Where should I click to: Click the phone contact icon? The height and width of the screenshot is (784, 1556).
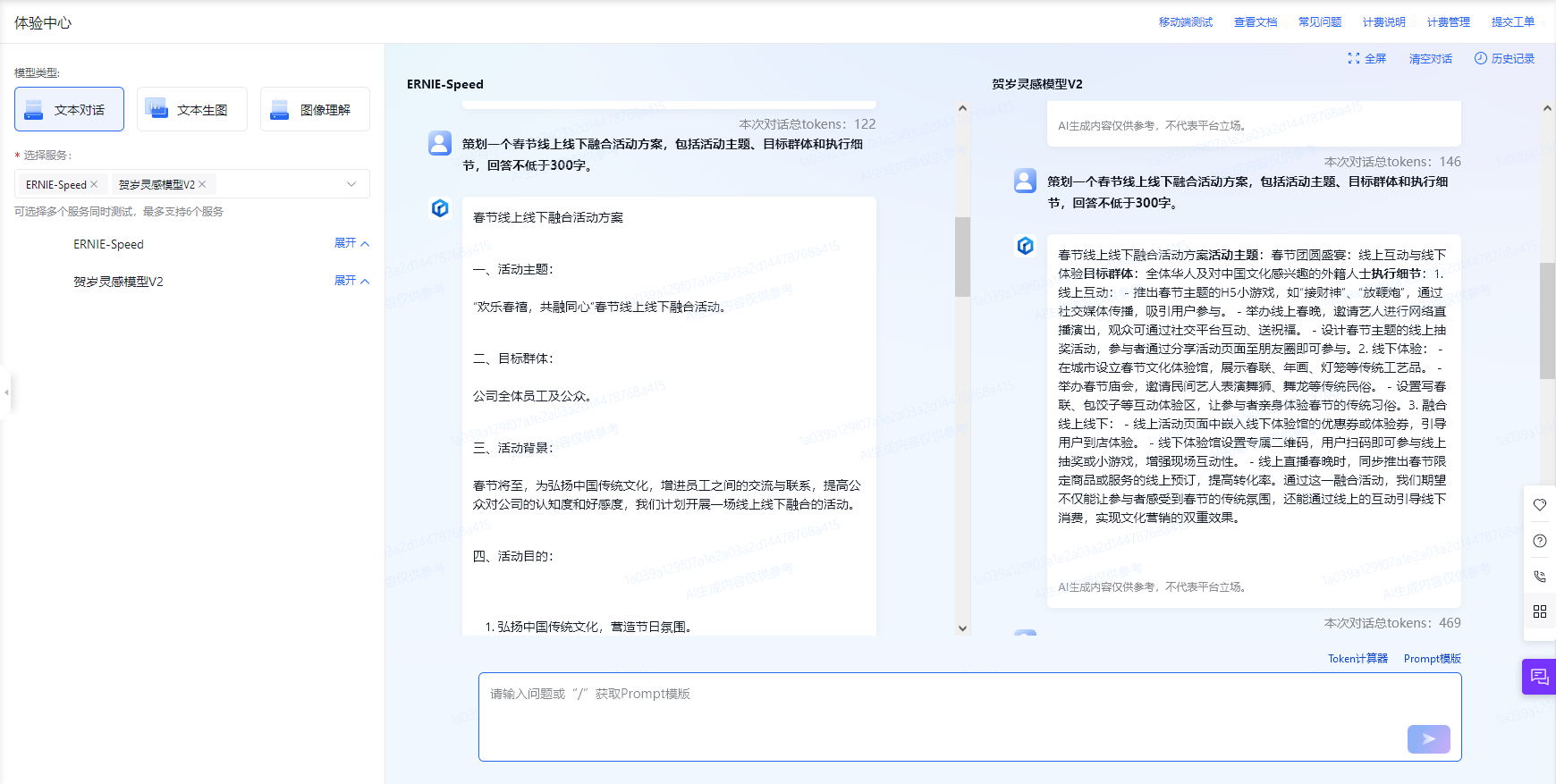click(1540, 577)
